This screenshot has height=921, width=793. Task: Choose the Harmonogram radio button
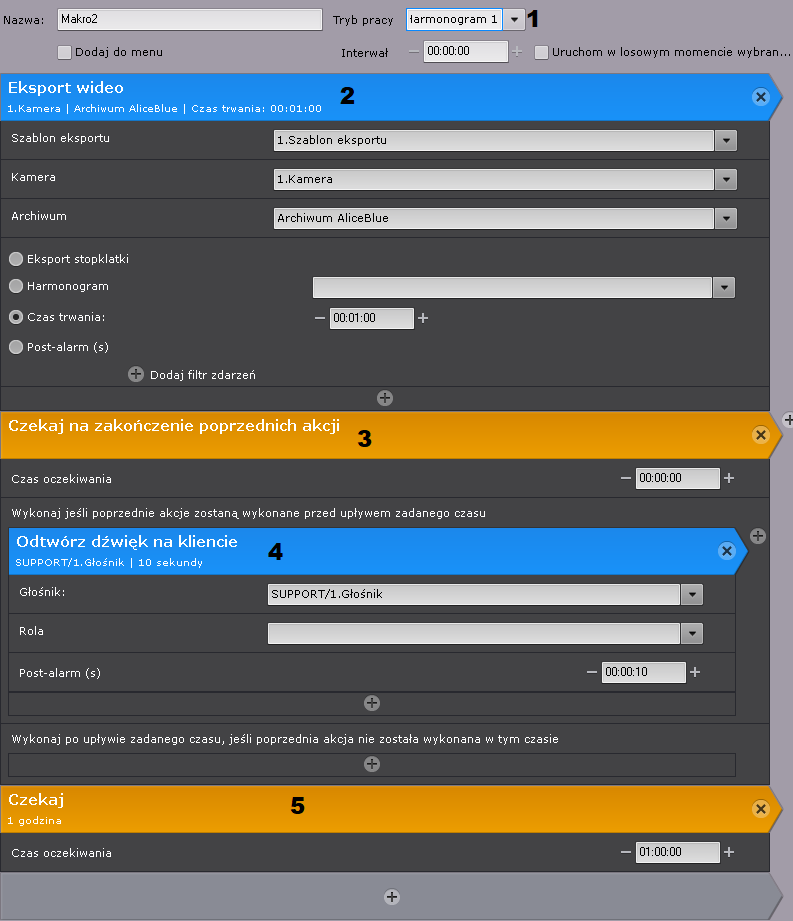pos(16,286)
